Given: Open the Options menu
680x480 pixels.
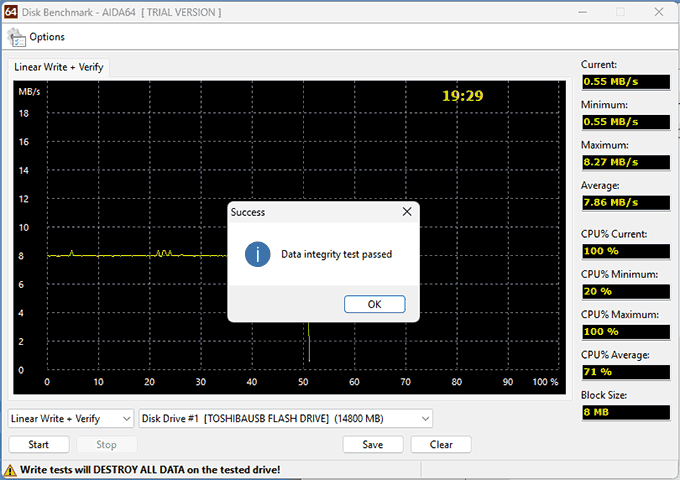Looking at the screenshot, I should click(46, 37).
